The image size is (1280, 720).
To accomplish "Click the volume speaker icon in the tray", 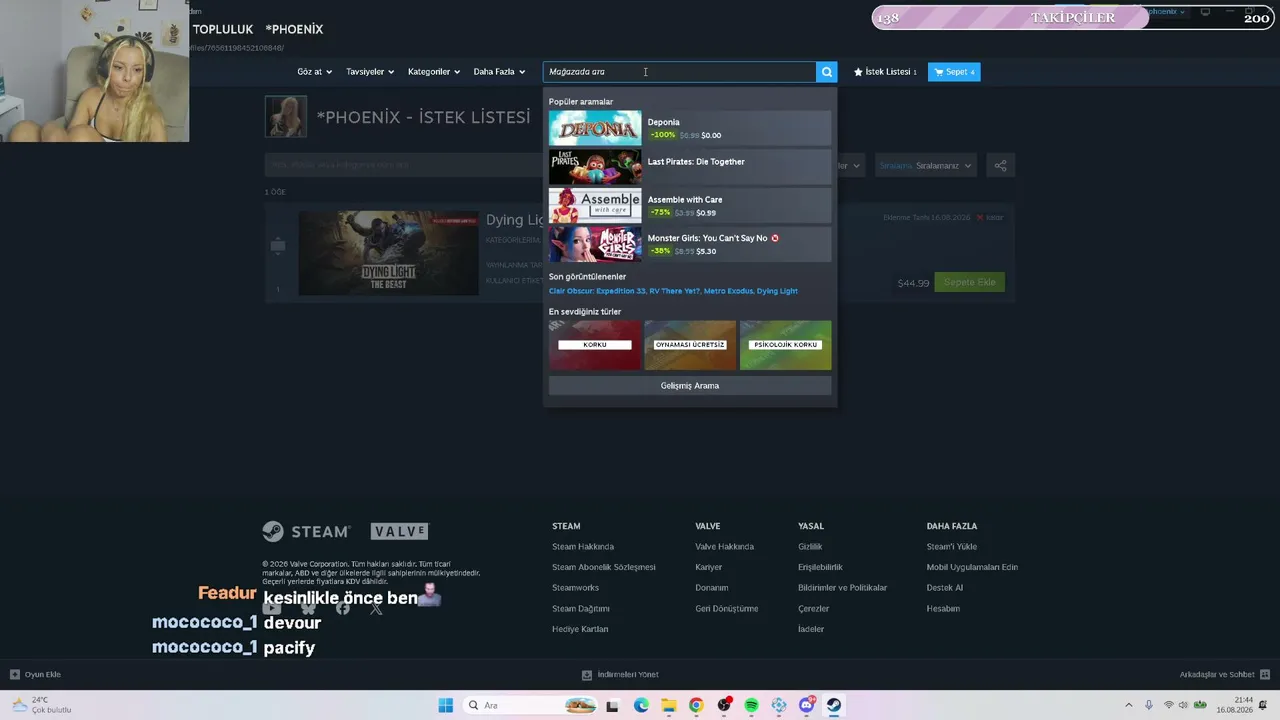I will (1184, 705).
